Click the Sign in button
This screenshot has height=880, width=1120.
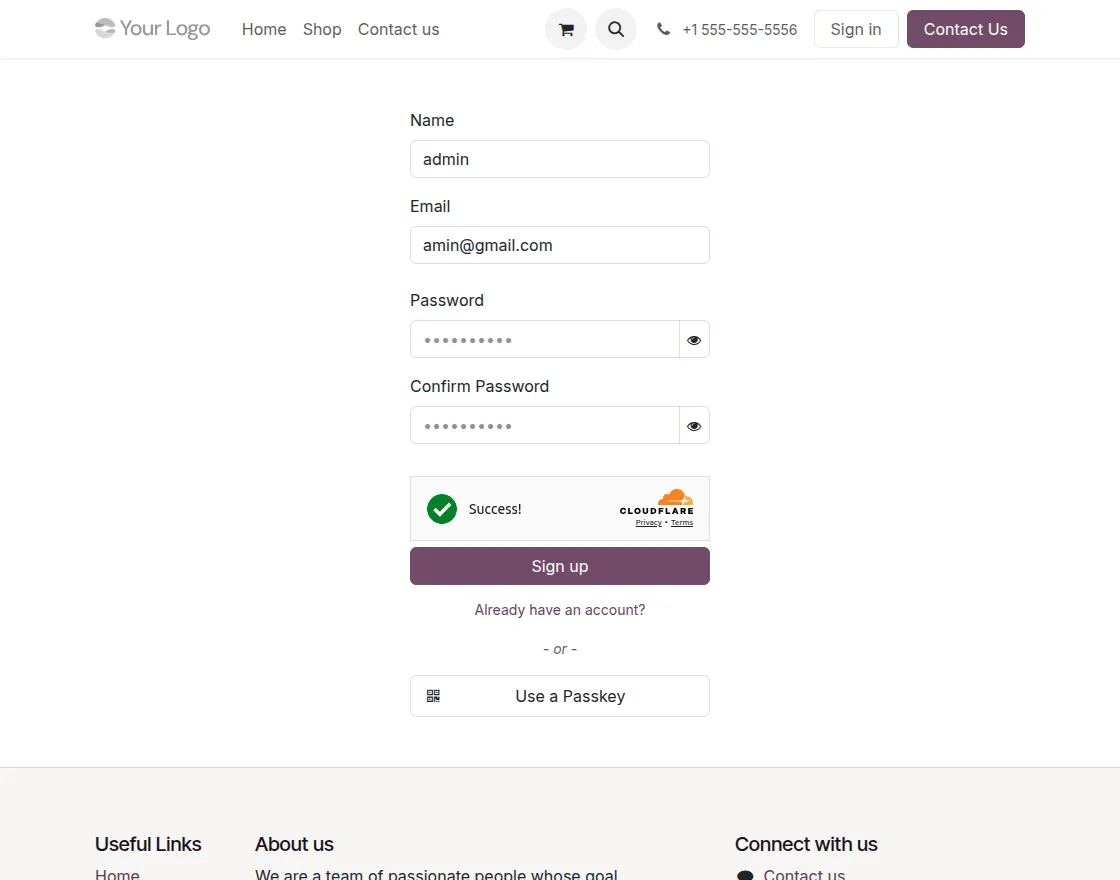pyautogui.click(x=856, y=30)
